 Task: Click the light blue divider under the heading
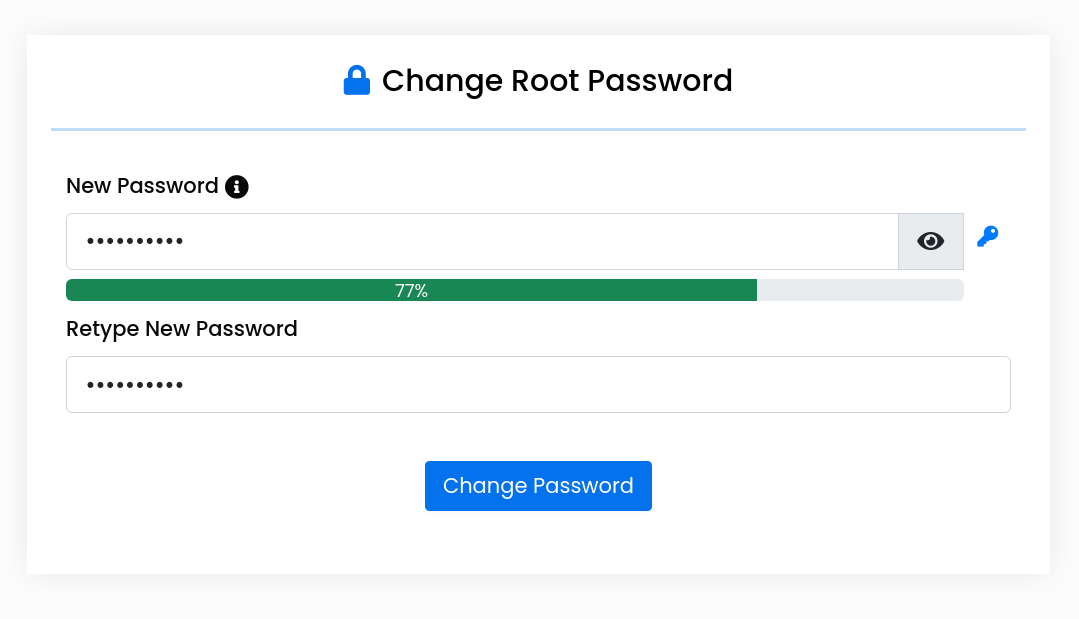(538, 129)
